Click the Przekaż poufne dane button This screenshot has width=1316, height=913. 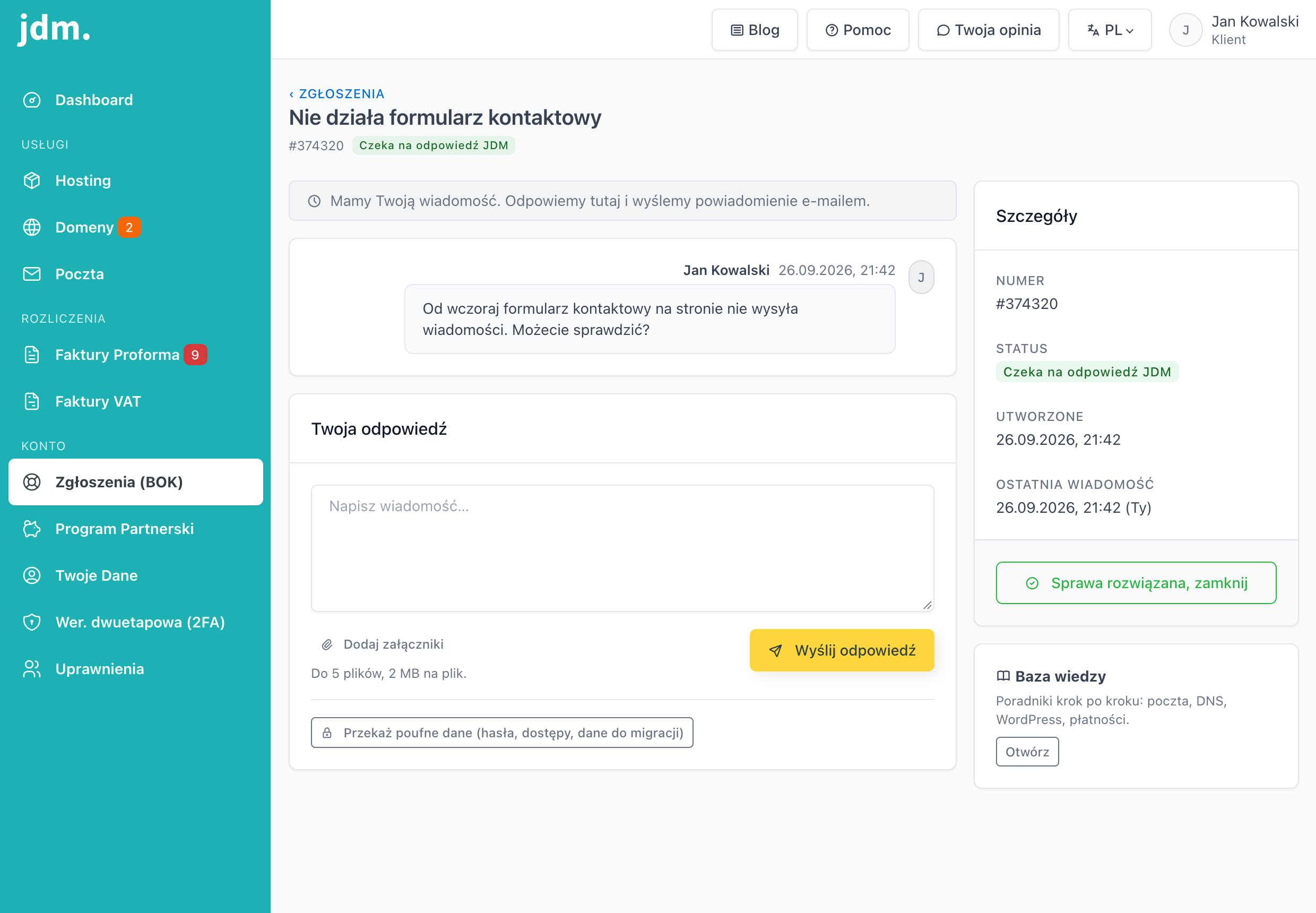point(501,733)
